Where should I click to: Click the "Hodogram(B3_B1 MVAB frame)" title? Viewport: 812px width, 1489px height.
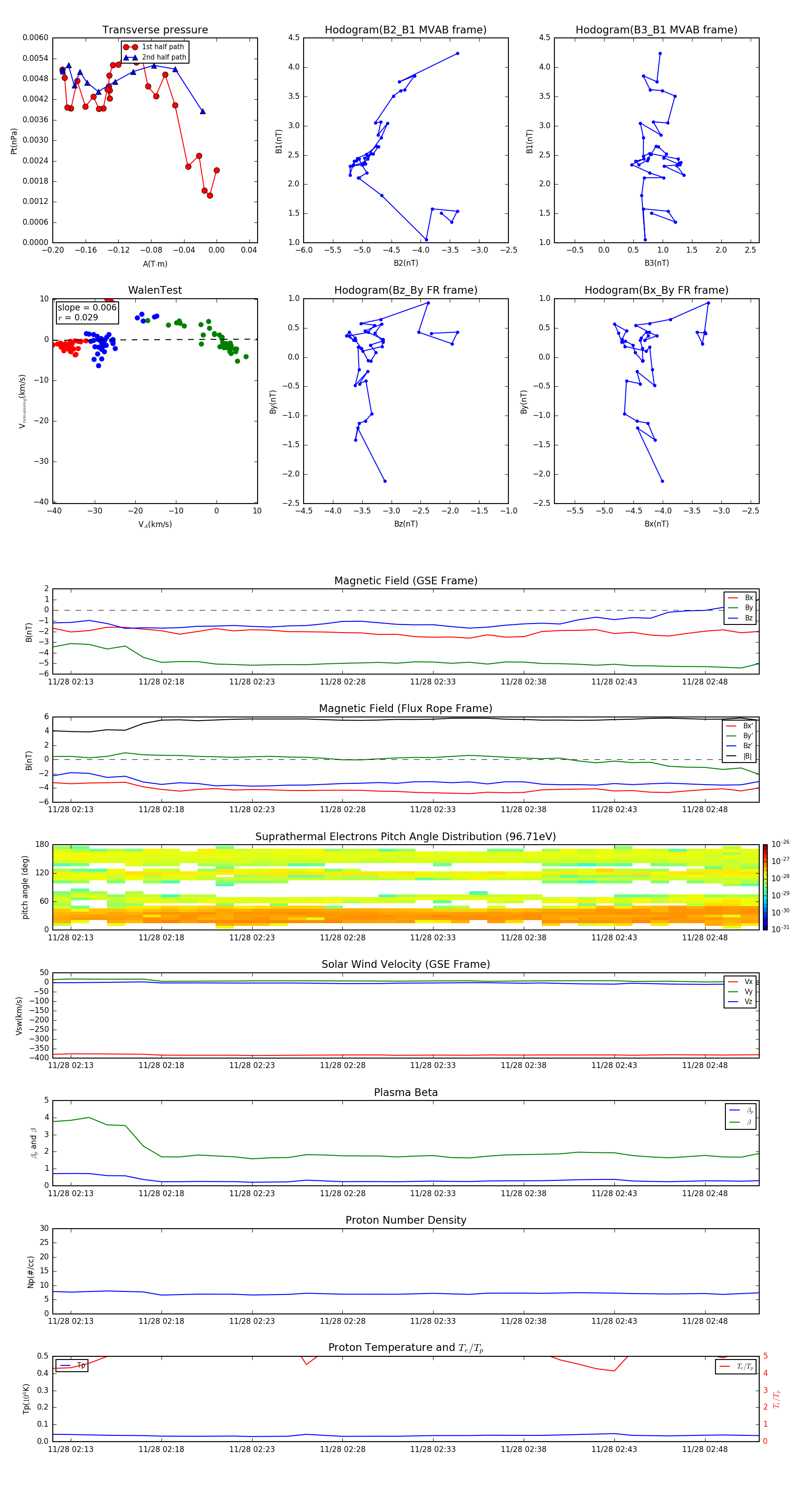pyautogui.click(x=656, y=30)
